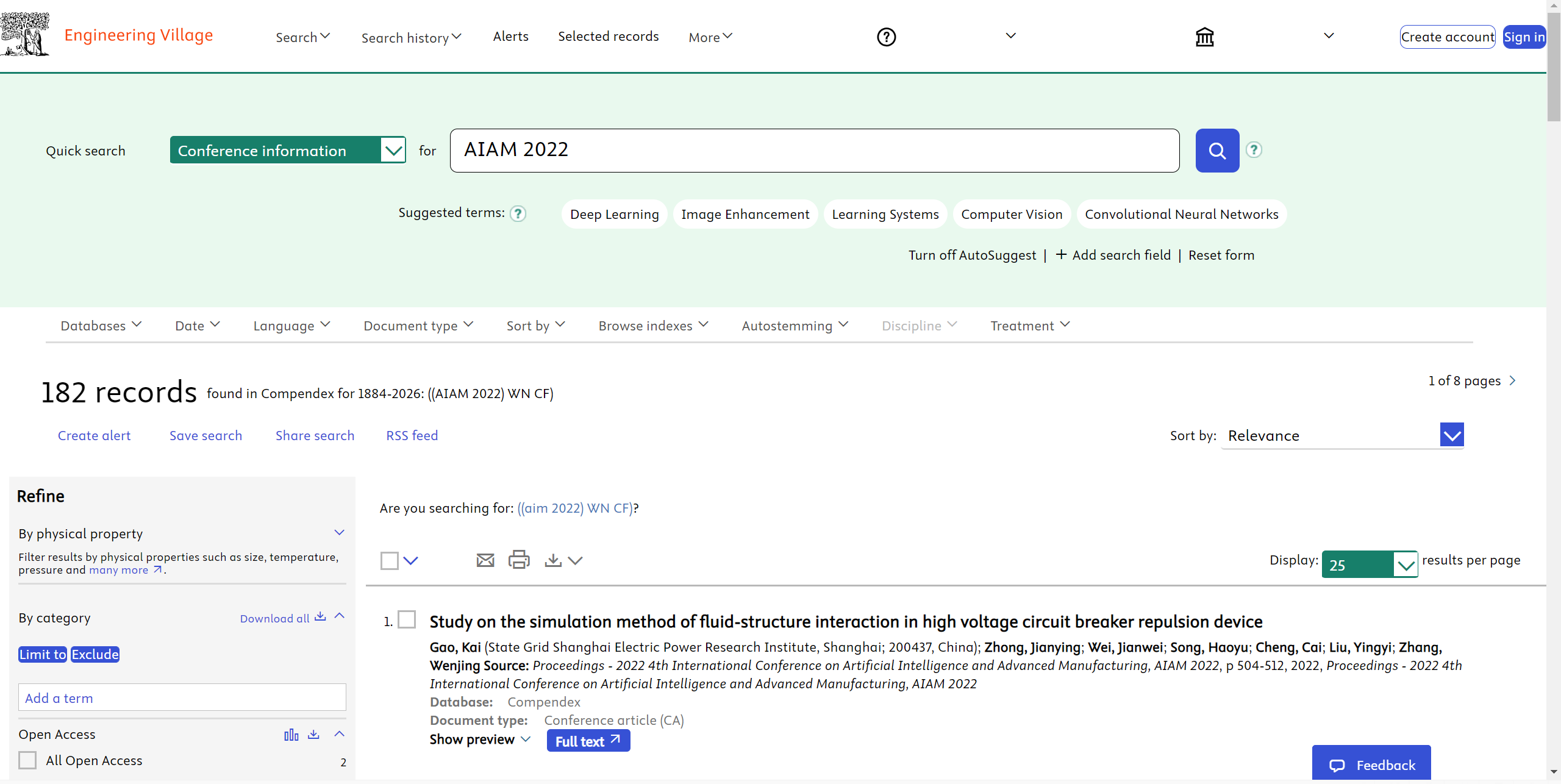This screenshot has width=1561, height=784.
Task: Email selected records using the envelope icon
Action: (485, 560)
